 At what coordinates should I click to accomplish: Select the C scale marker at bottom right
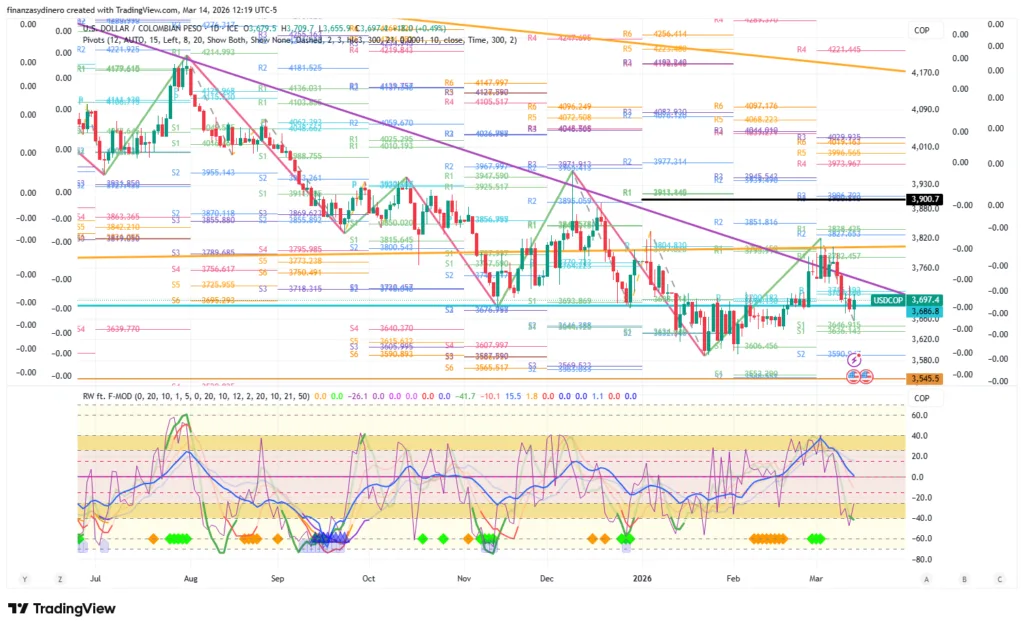pos(999,578)
